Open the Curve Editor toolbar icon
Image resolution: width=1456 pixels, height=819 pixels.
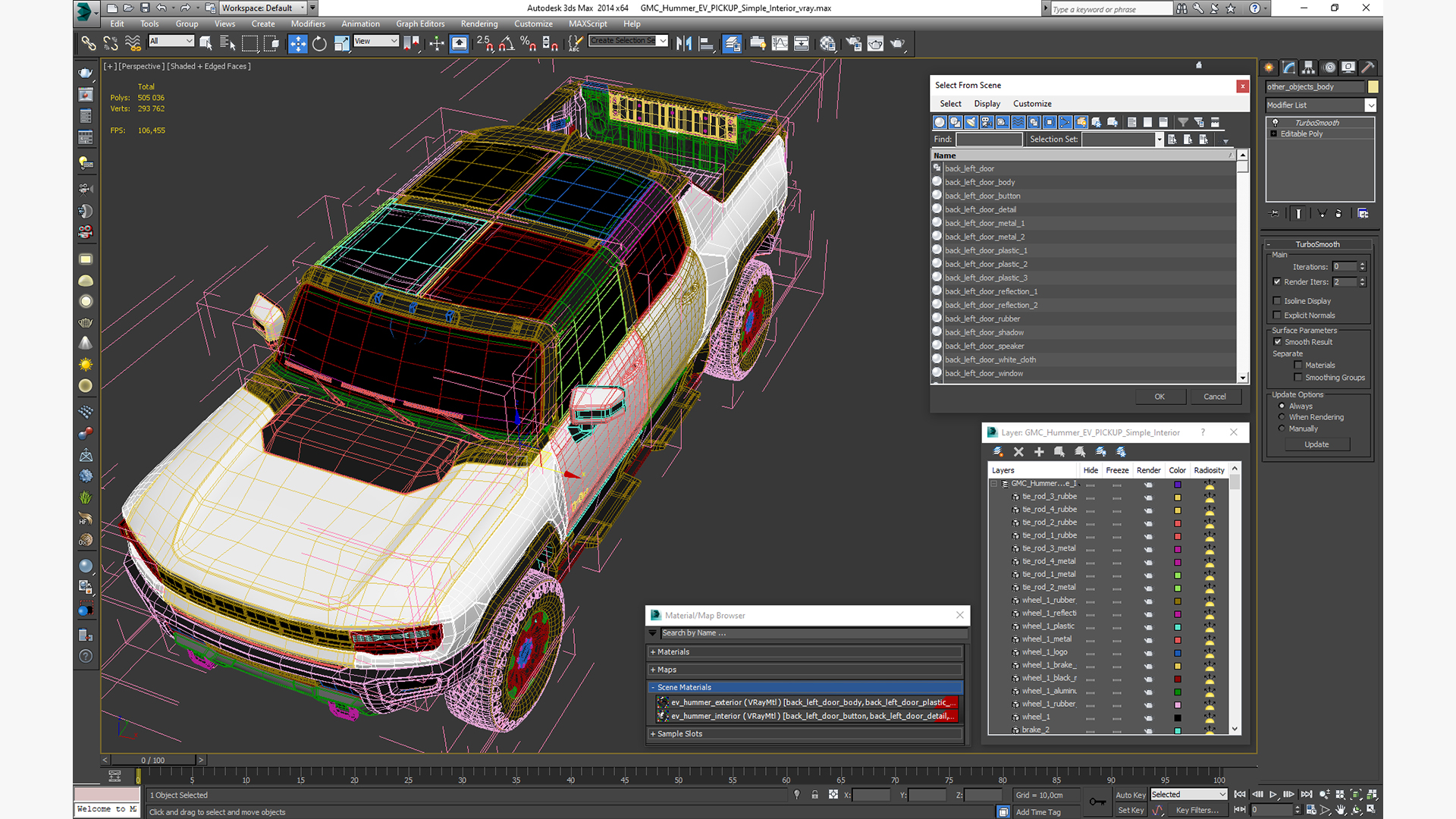click(x=780, y=44)
